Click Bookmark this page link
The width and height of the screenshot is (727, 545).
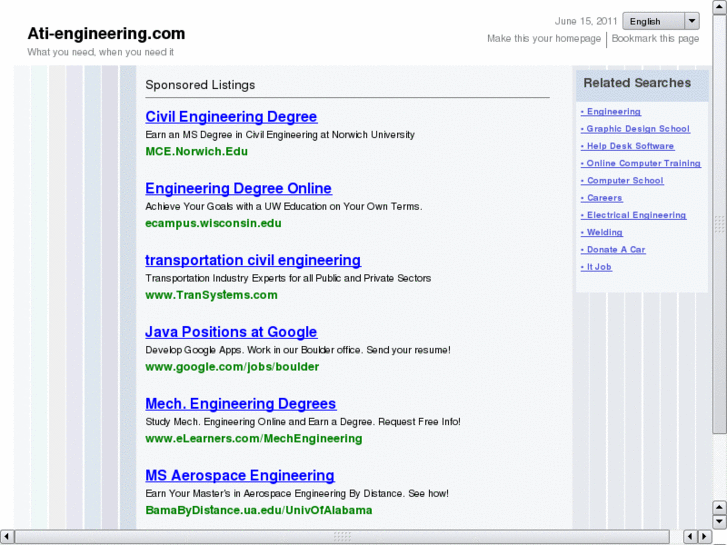(x=655, y=38)
